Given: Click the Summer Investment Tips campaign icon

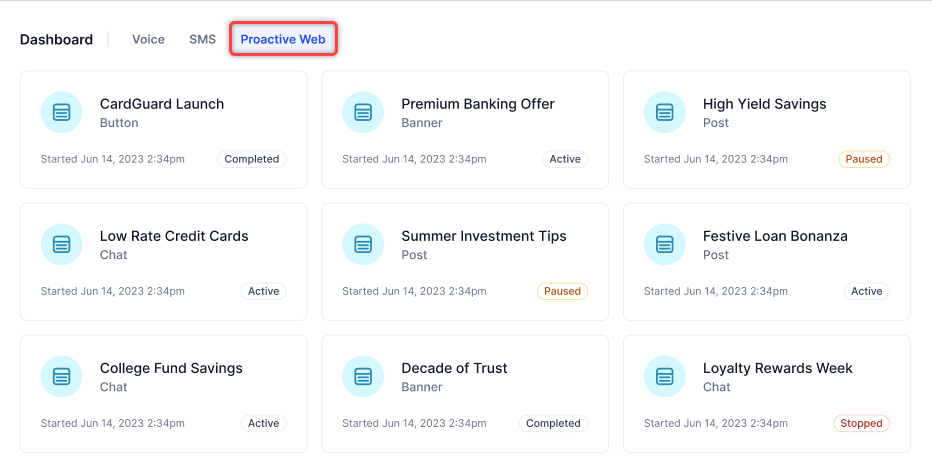Looking at the screenshot, I should [363, 244].
